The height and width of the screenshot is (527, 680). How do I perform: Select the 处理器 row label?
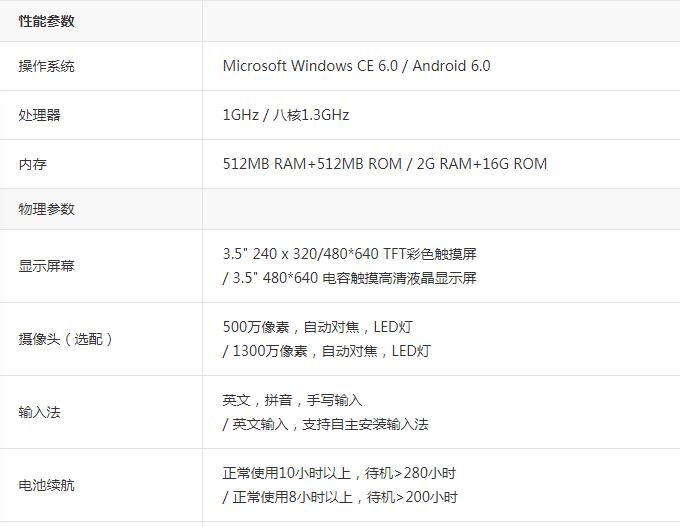coord(39,115)
